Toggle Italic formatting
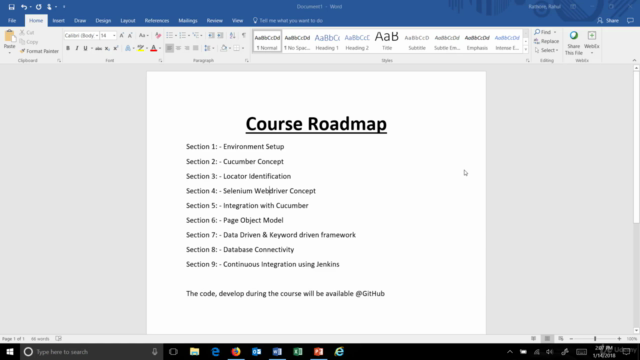The height and width of the screenshot is (360, 640). pyautogui.click(x=77, y=49)
